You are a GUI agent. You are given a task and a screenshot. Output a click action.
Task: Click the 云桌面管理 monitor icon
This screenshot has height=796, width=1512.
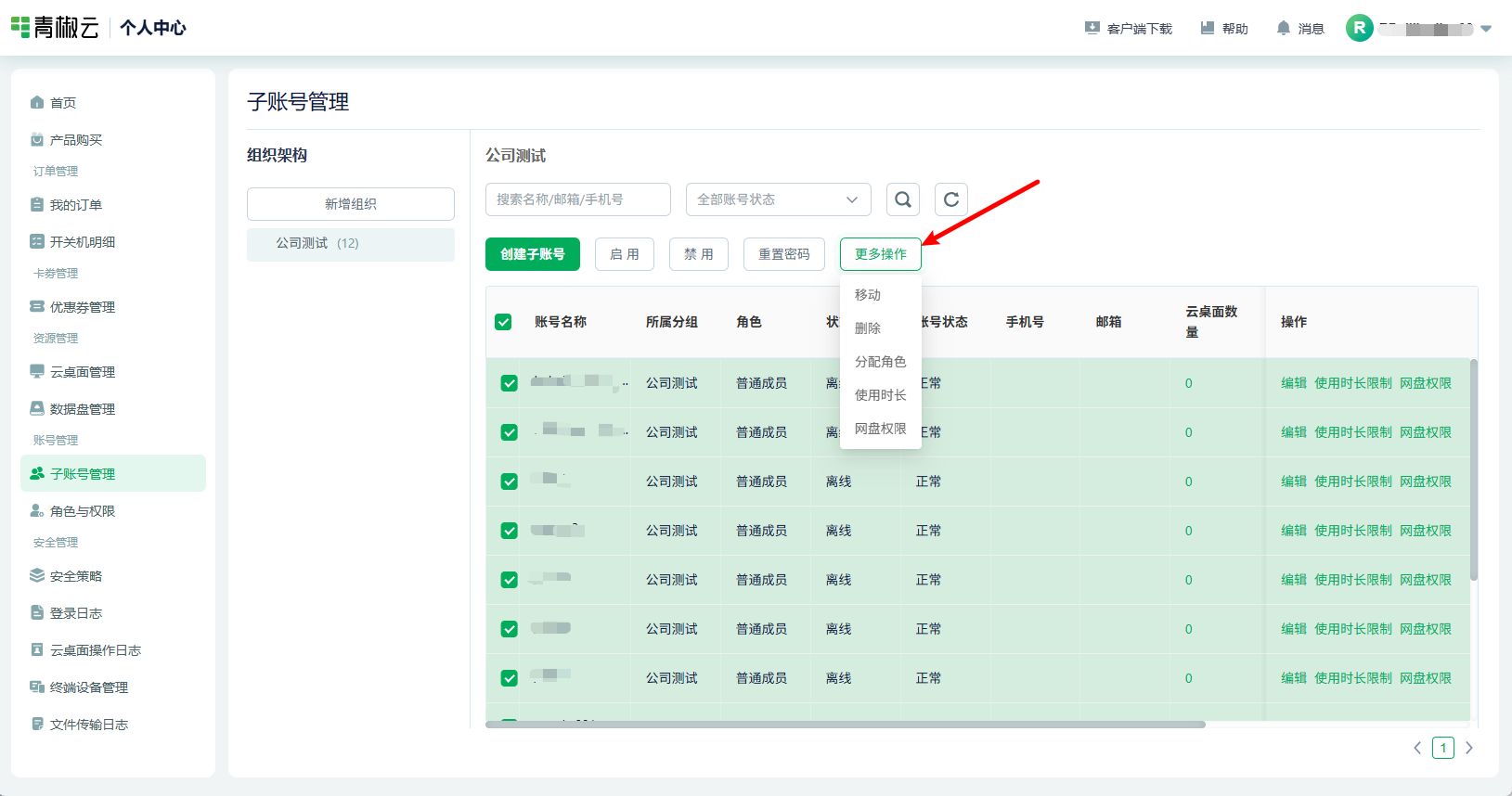37,371
